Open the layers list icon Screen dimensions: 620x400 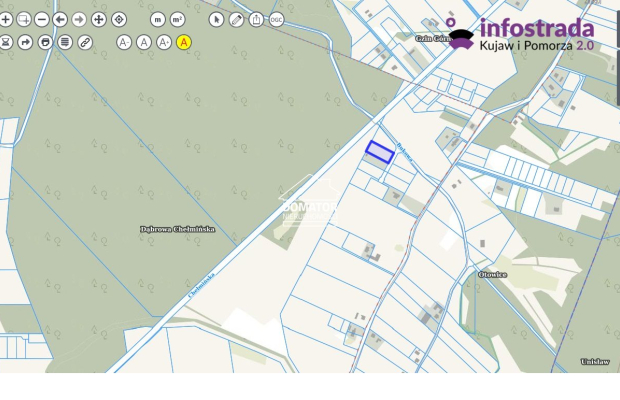[x=64, y=42]
